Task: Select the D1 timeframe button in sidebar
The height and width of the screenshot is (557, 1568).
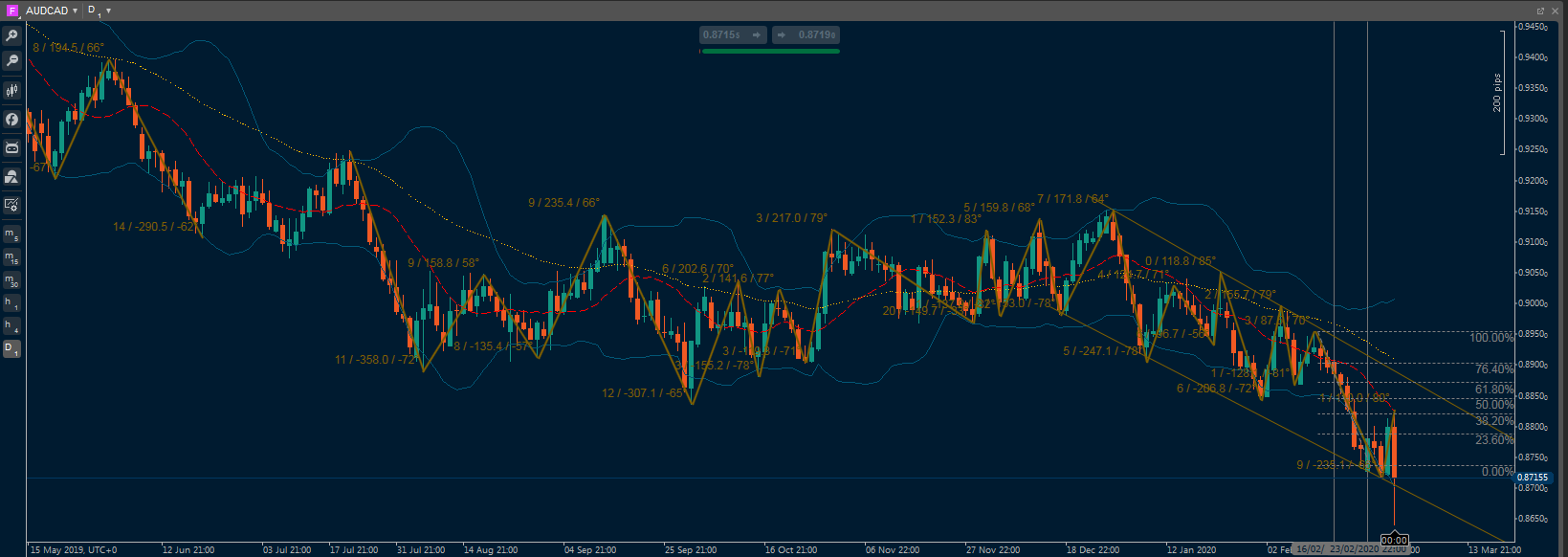Action: [11, 349]
